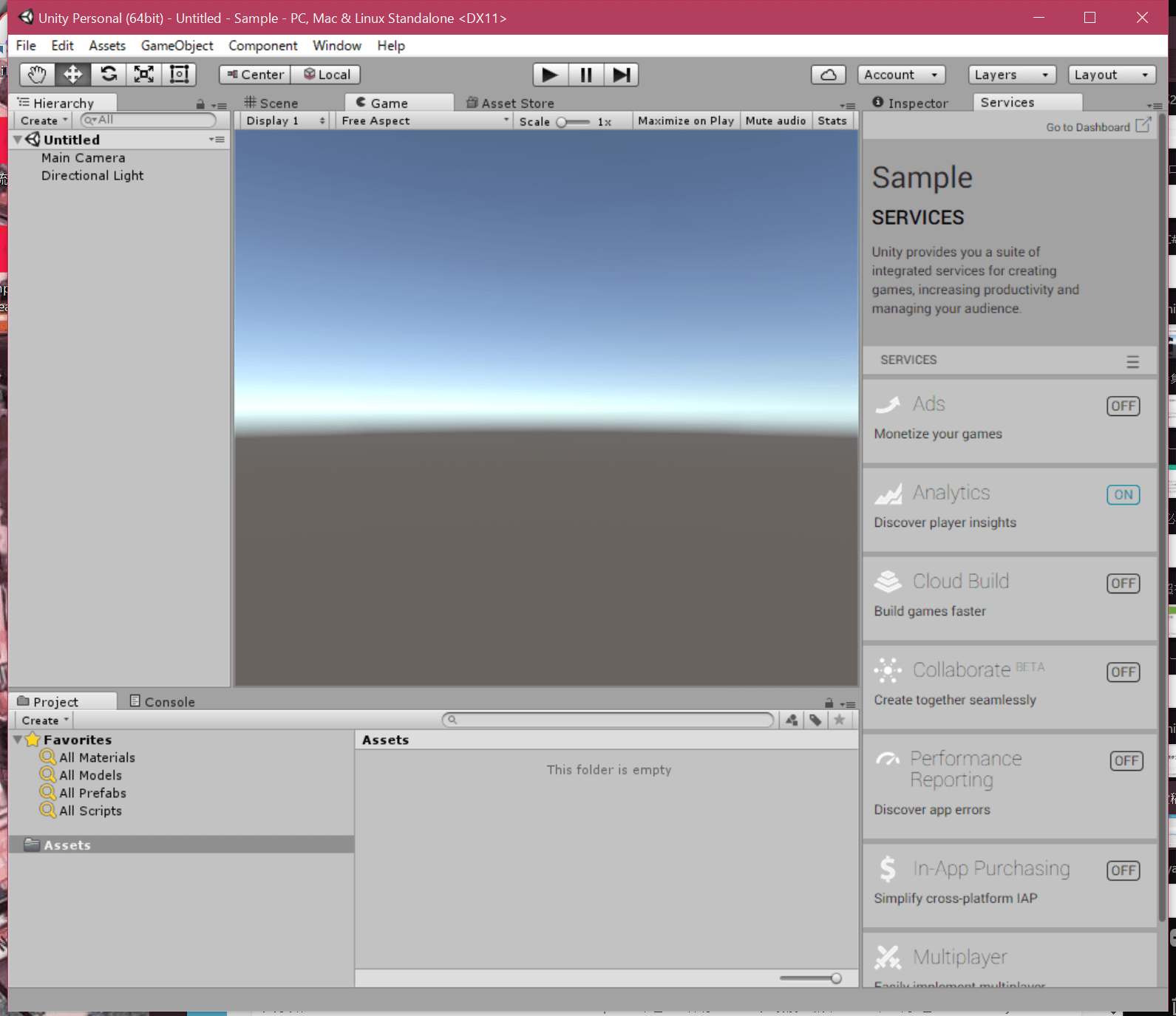Viewport: 1176px width, 1016px height.
Task: Switch to the Console tab
Action: (163, 702)
